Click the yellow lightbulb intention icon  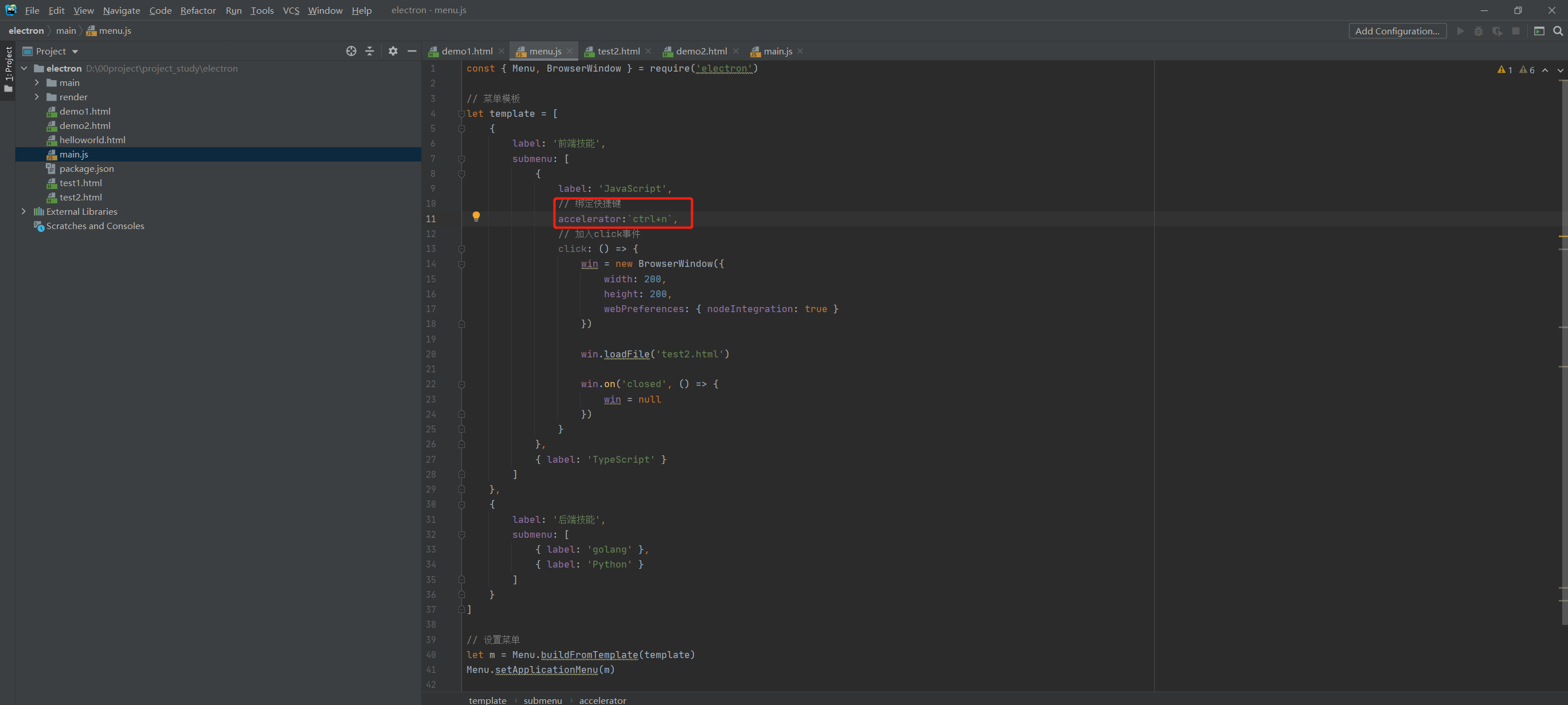(x=476, y=216)
